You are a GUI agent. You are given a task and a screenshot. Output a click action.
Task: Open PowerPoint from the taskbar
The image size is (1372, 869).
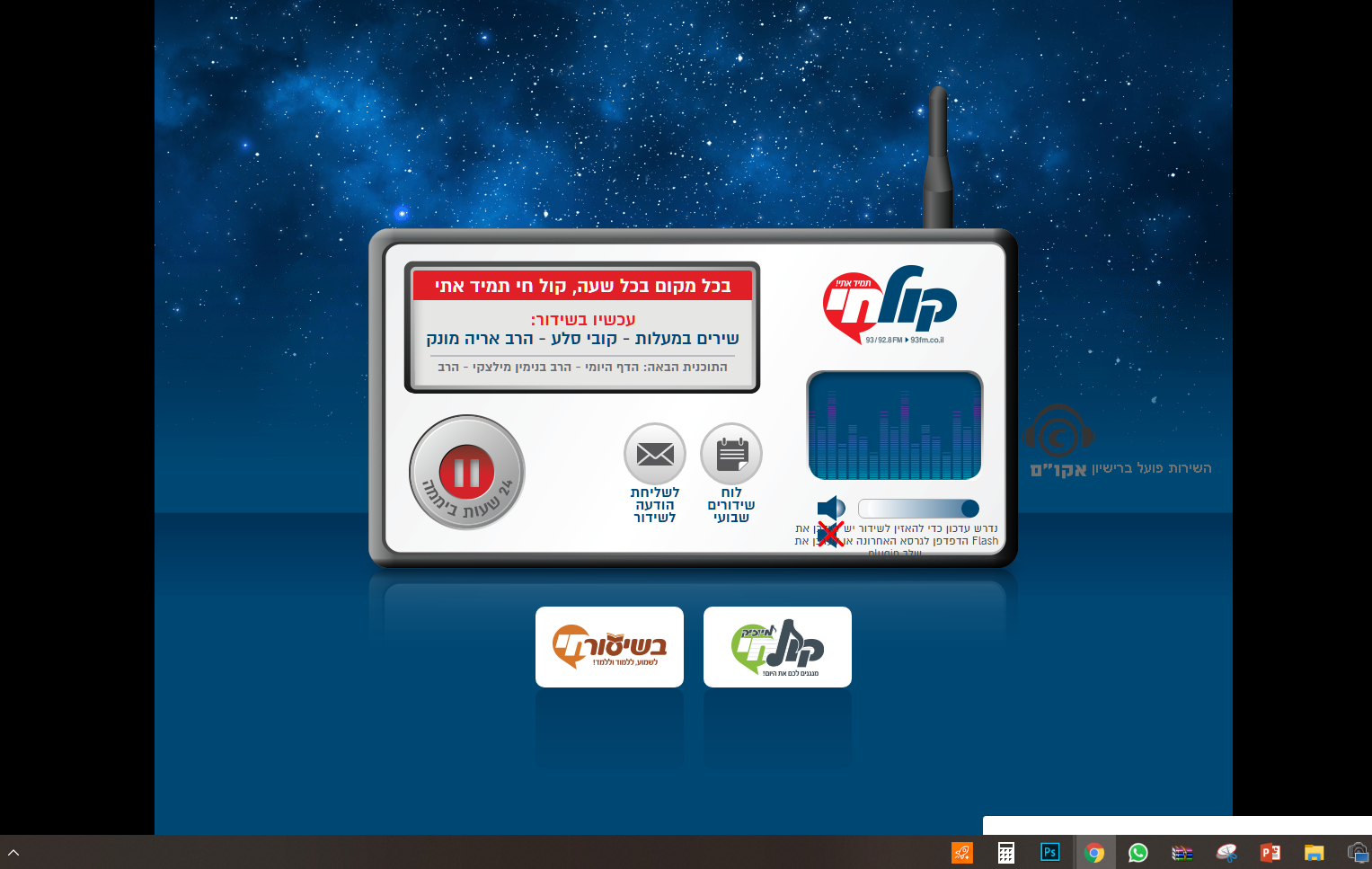pos(1270,852)
